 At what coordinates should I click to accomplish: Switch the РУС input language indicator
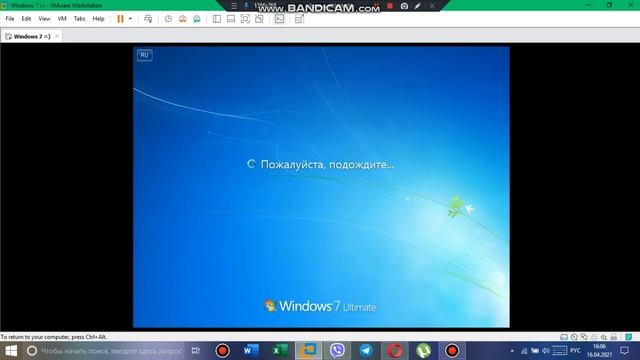tap(575, 351)
